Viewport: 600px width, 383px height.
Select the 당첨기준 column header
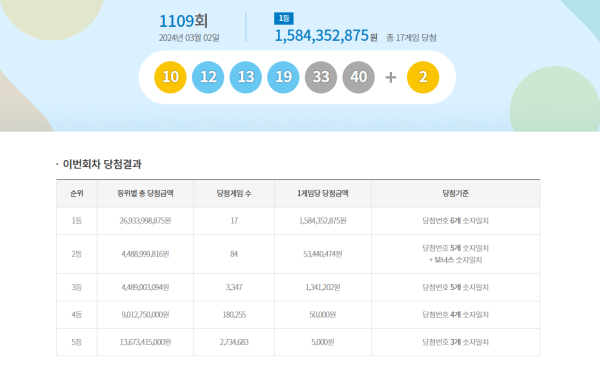tap(455, 194)
